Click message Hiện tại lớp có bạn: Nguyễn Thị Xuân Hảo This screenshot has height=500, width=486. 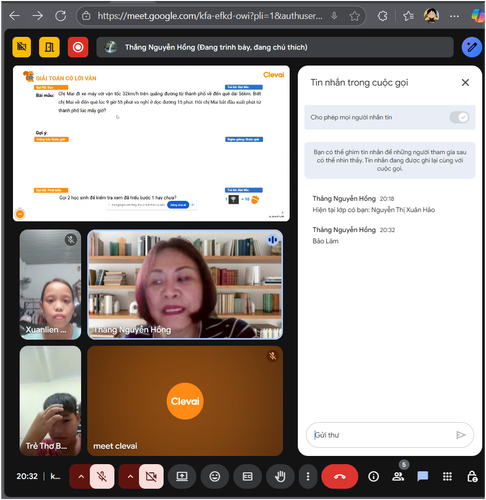(374, 210)
